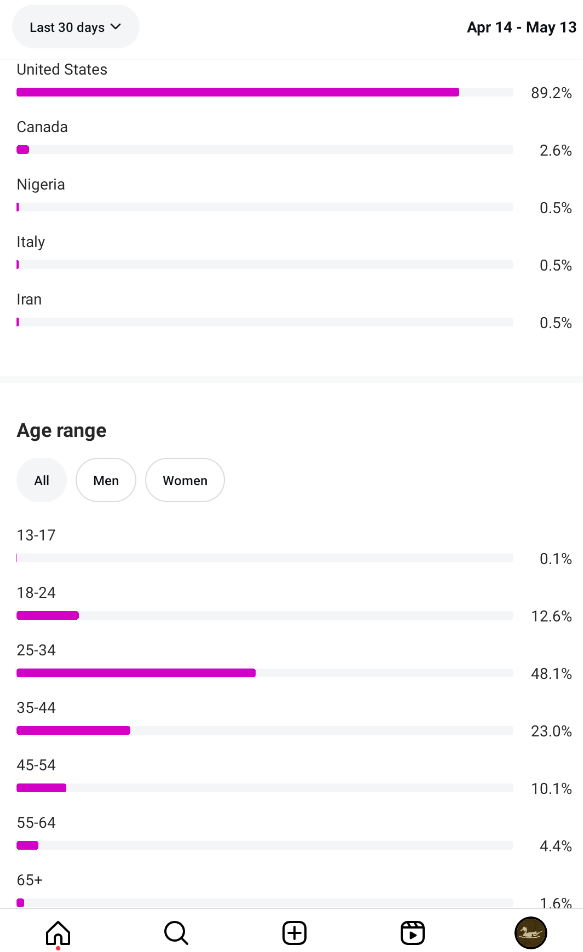The image size is (583, 952).
Task: Select the Women age range filter
Action: pyautogui.click(x=185, y=480)
